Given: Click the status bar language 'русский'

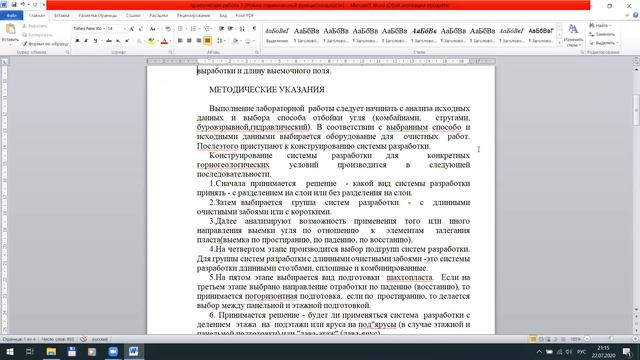Looking at the screenshot, I should pyautogui.click(x=100, y=339).
